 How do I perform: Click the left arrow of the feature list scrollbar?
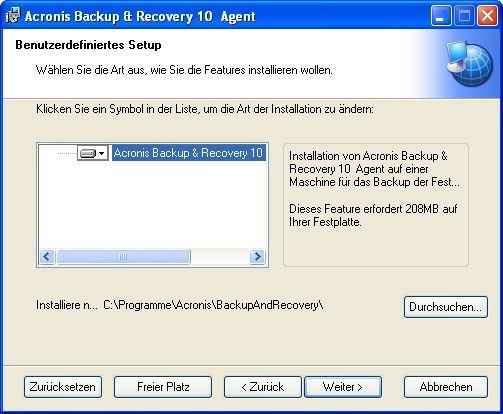tap(47, 257)
